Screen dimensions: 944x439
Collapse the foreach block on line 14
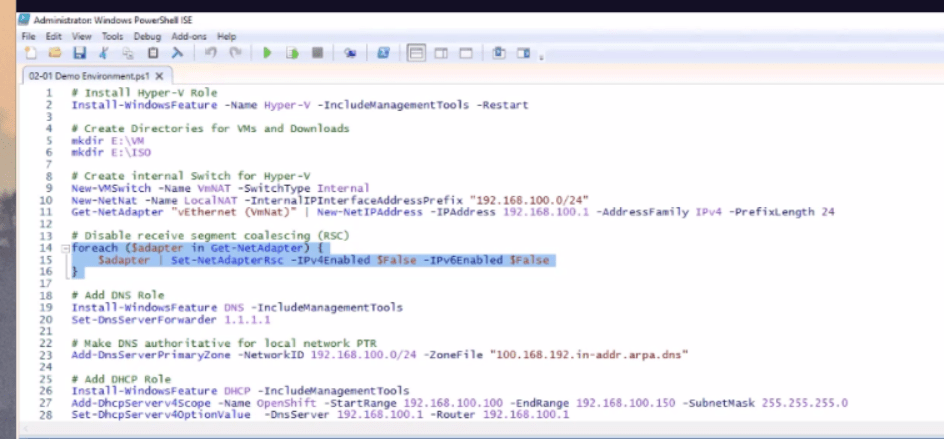click(64, 248)
